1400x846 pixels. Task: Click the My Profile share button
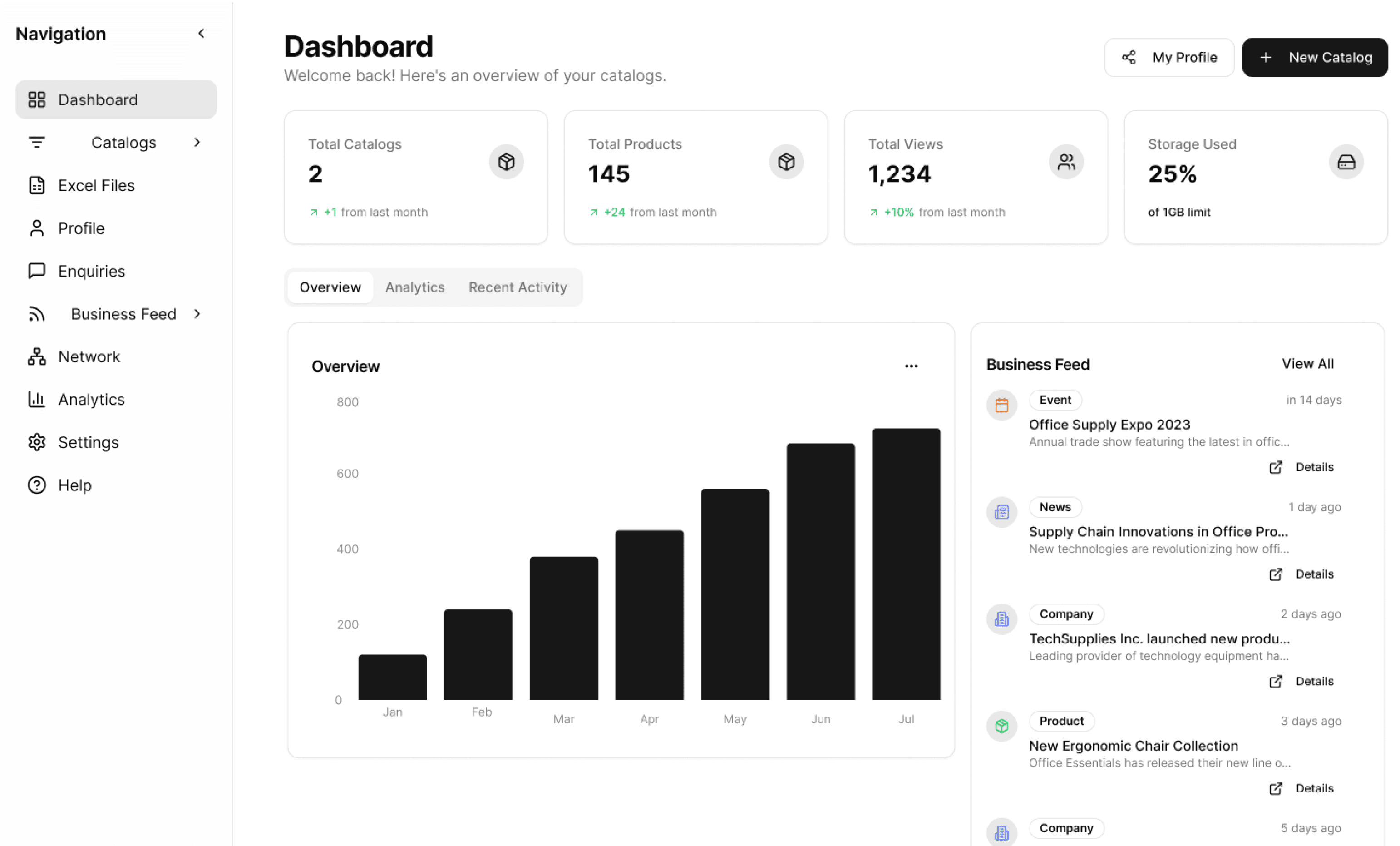tap(1169, 57)
